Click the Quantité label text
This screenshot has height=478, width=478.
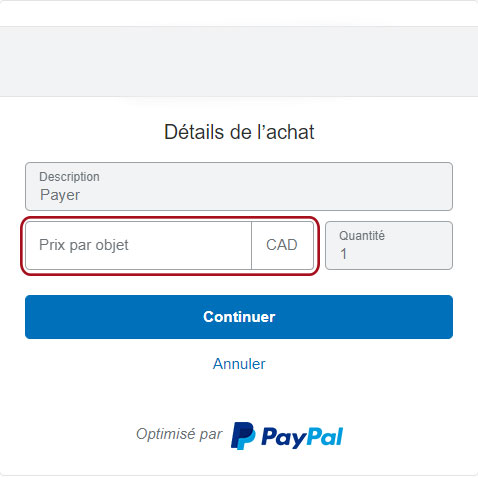[362, 236]
